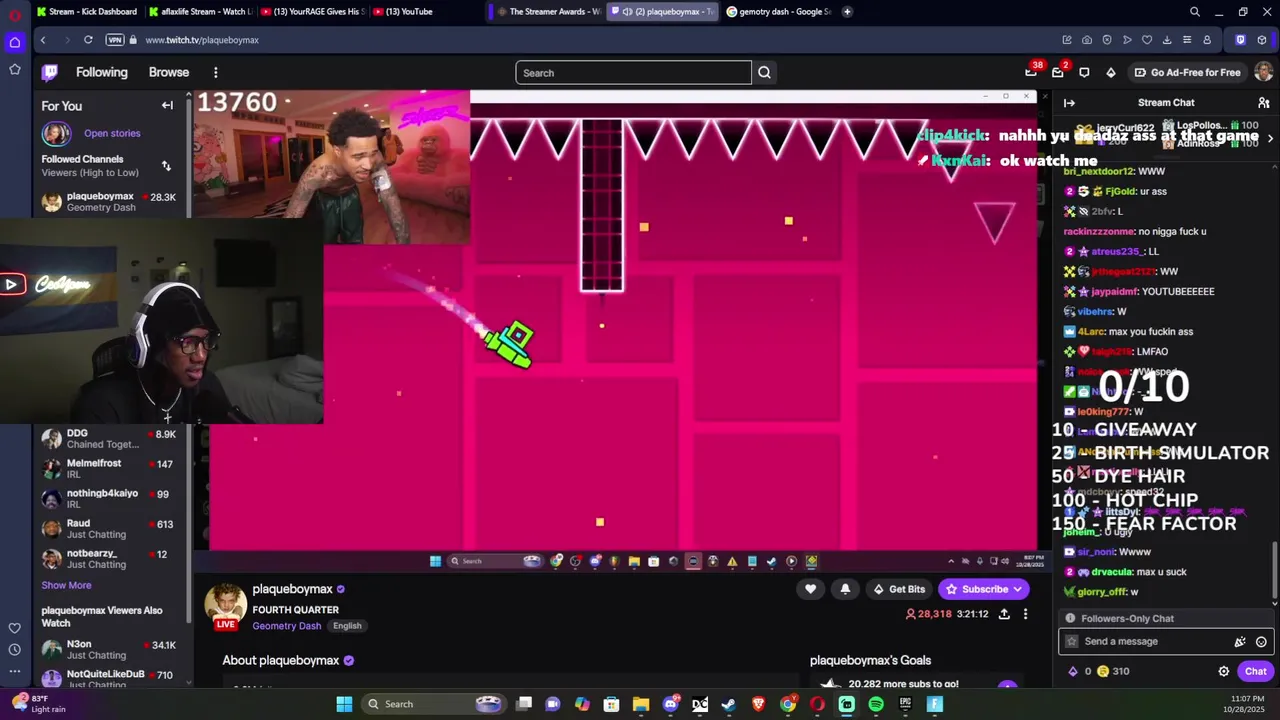1280x720 pixels.
Task: Click the Windows Start button
Action: (344, 704)
